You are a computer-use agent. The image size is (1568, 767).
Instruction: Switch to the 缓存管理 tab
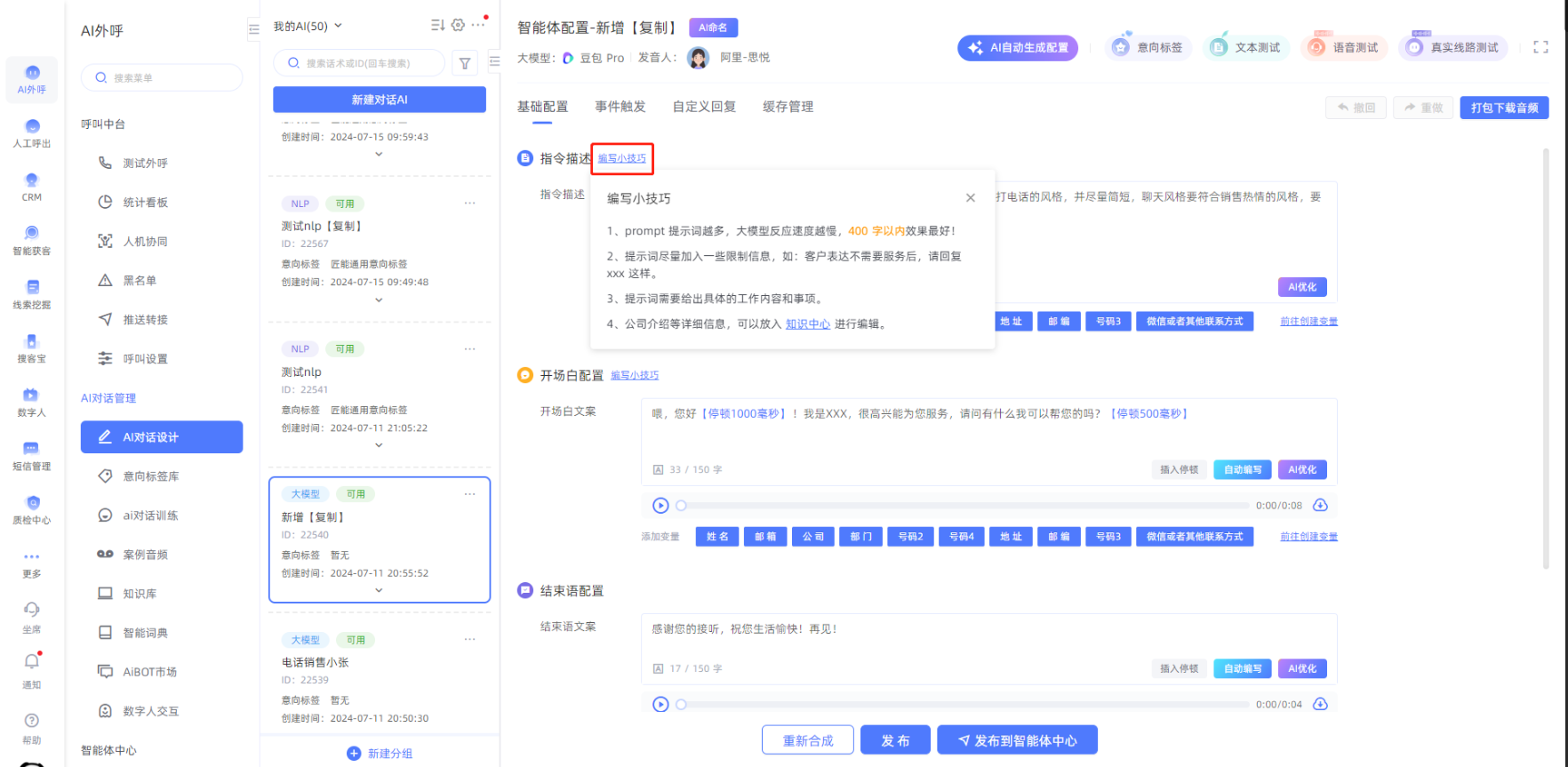[x=788, y=107]
